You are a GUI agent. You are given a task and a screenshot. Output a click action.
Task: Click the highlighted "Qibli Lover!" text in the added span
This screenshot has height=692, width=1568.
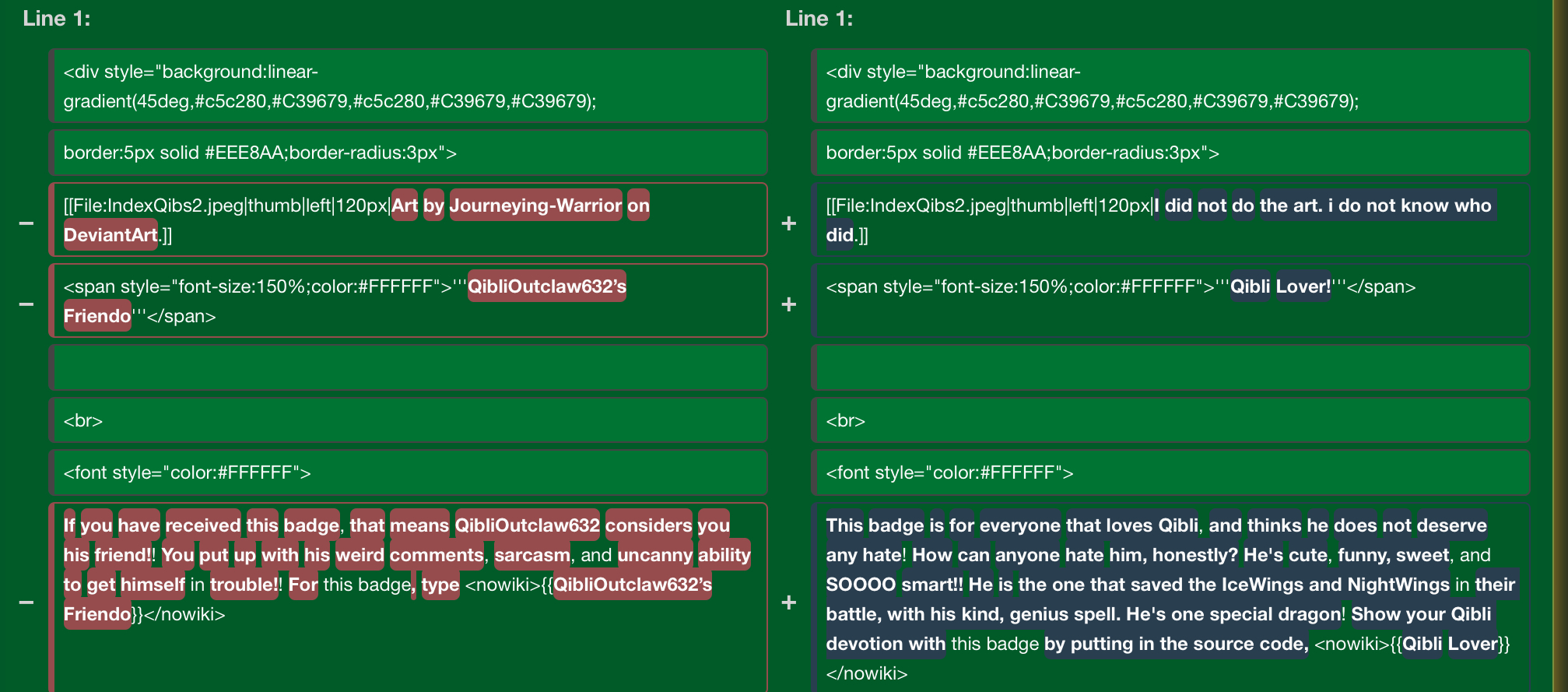(1280, 286)
